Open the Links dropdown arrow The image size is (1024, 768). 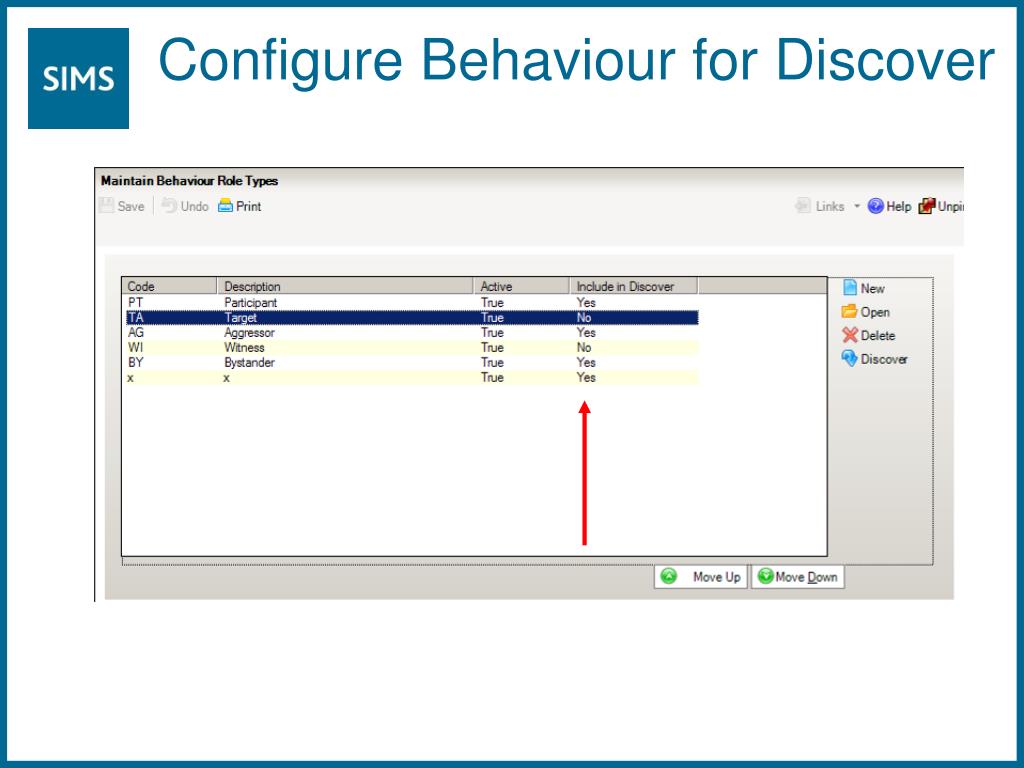point(857,206)
